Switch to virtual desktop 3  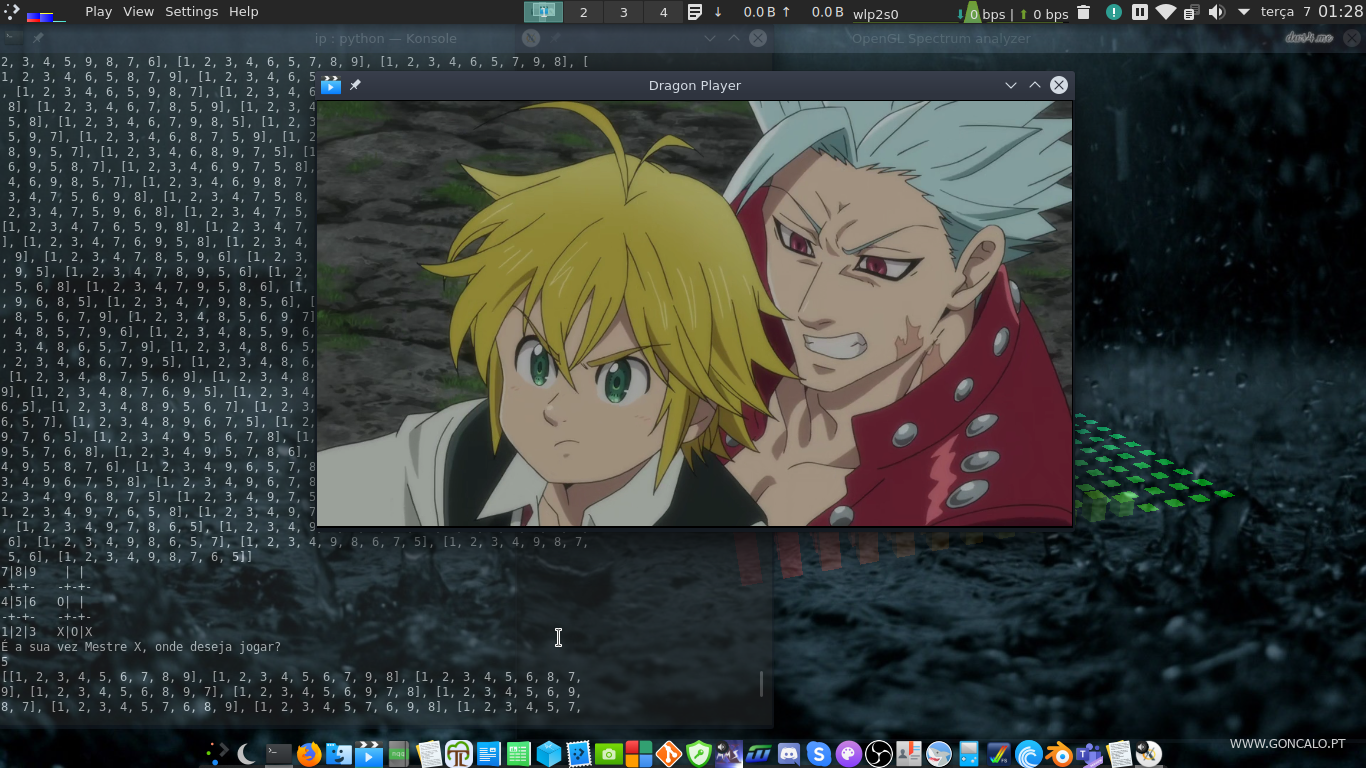[x=624, y=12]
